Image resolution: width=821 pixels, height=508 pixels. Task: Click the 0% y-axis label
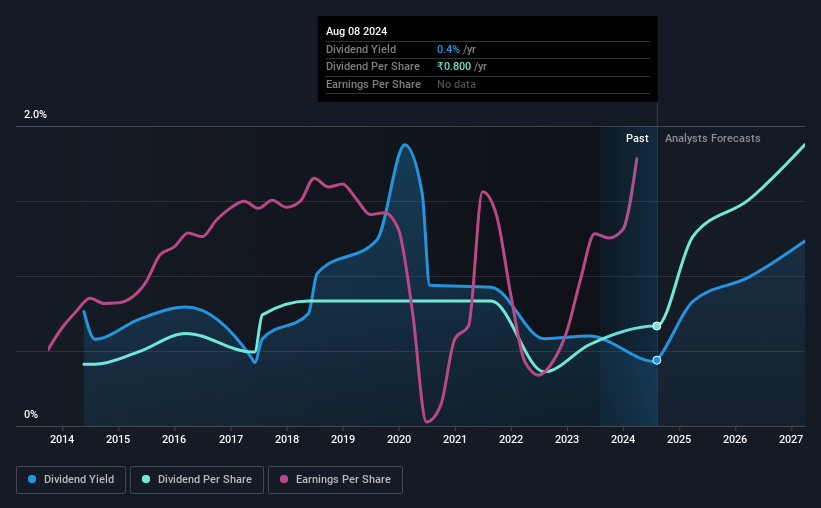coord(31,414)
